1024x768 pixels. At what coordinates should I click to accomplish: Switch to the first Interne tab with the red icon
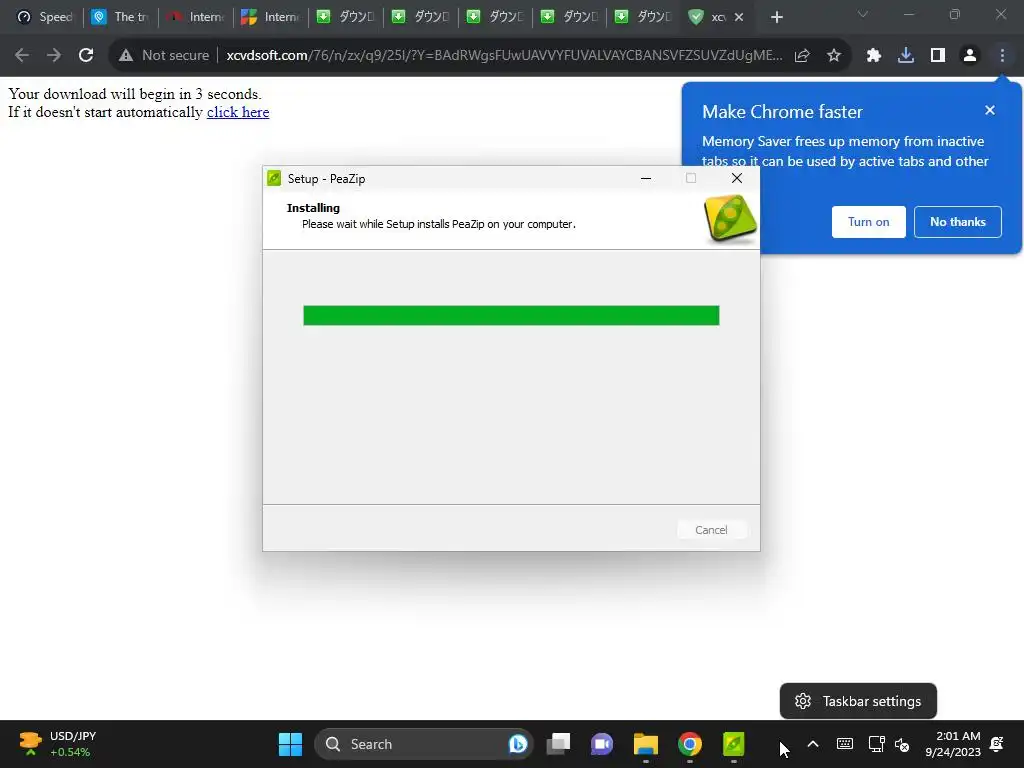point(196,17)
